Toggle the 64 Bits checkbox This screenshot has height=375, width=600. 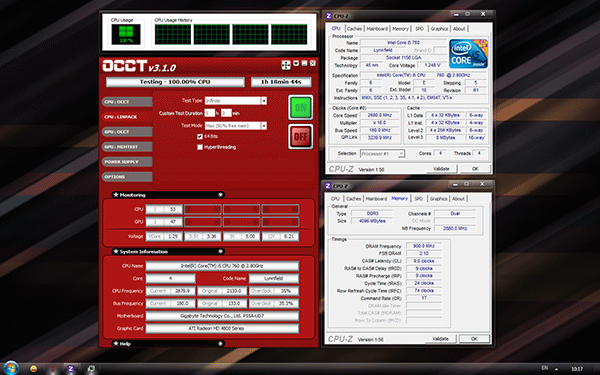200,137
